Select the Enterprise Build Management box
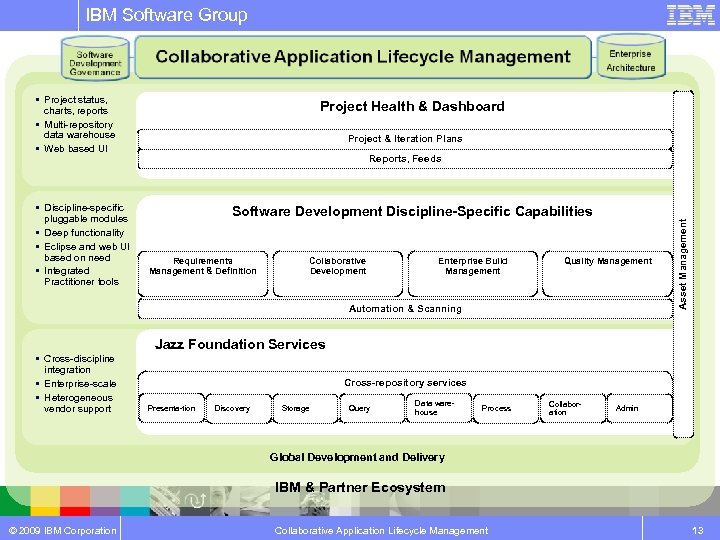Image resolution: width=720 pixels, height=540 pixels. [x=472, y=274]
